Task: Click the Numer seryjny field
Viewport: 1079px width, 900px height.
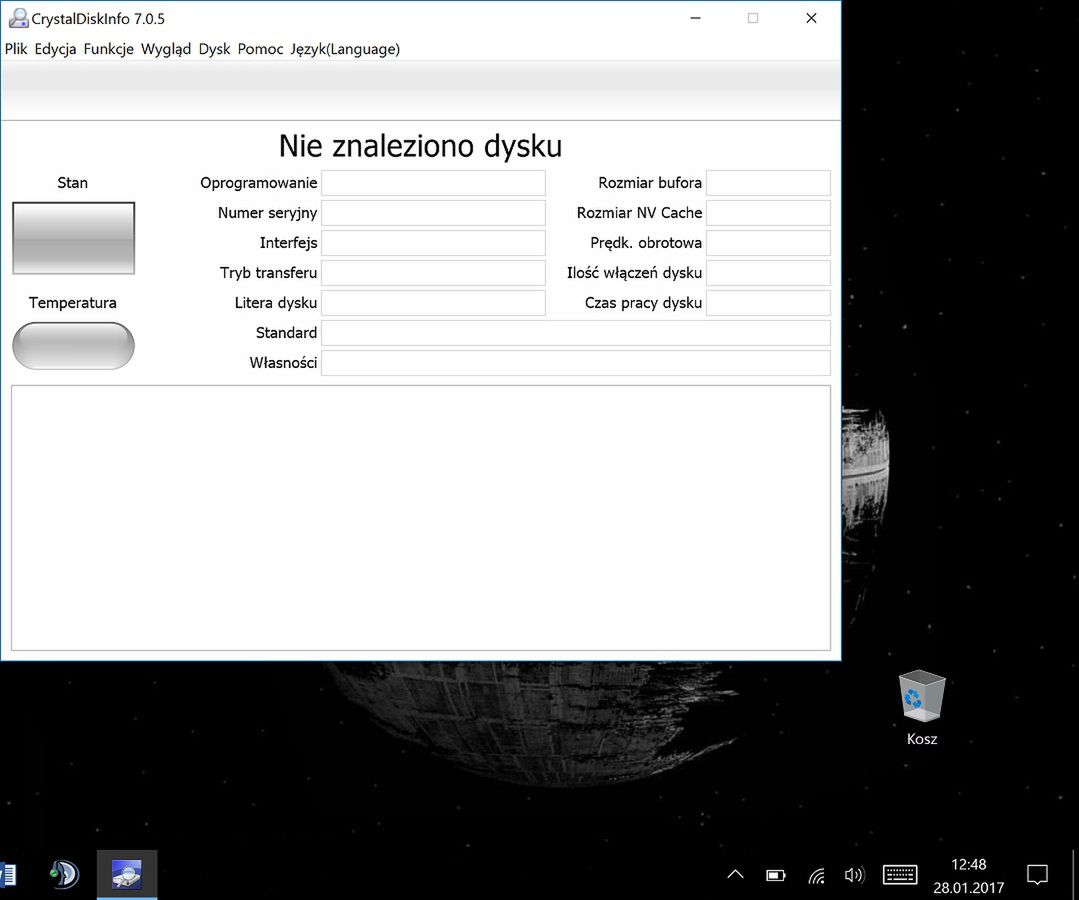Action: pos(434,213)
